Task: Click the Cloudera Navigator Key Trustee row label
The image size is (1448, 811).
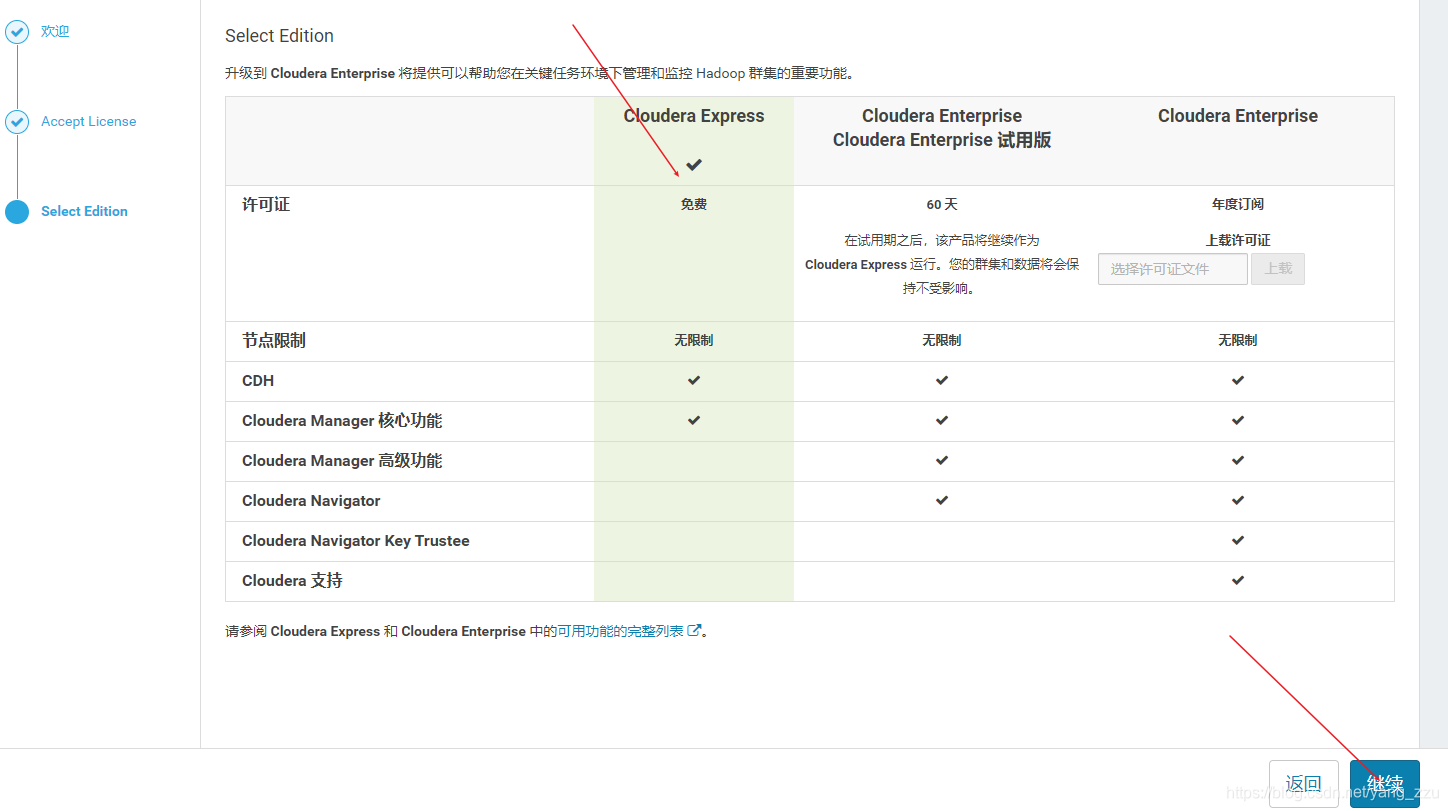Action: 356,541
